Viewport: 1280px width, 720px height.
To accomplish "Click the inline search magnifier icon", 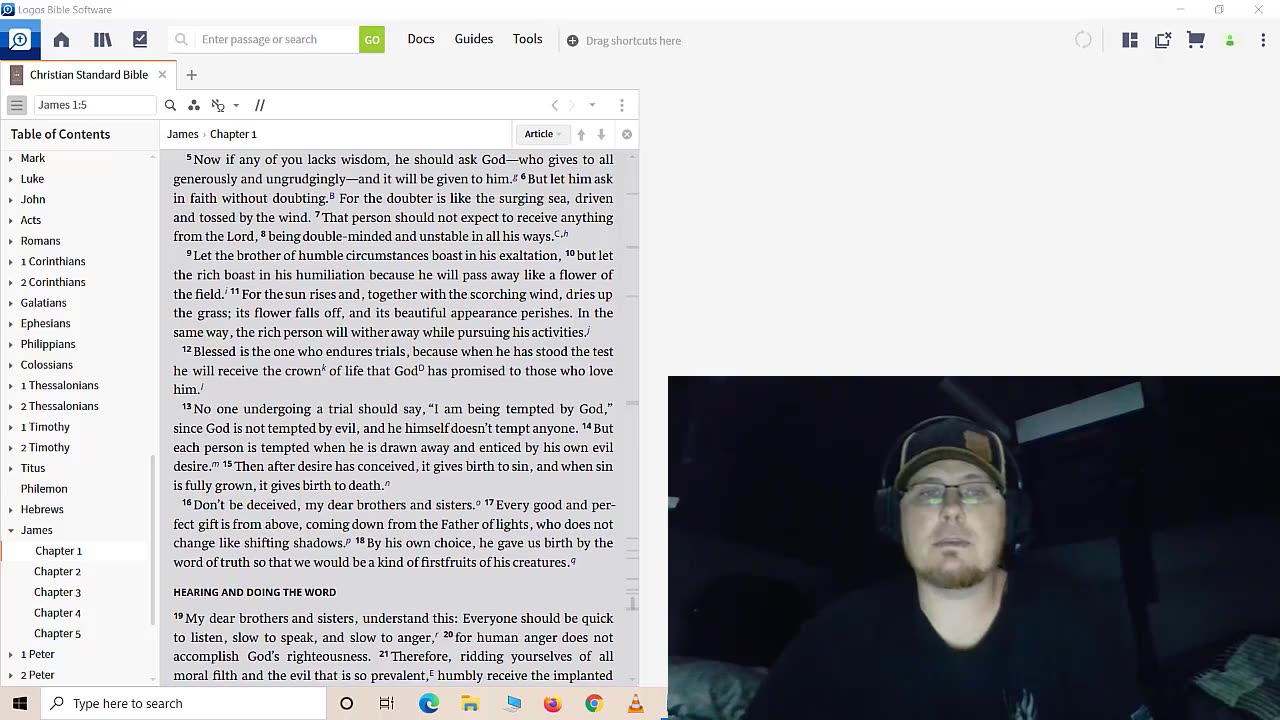I will 170,105.
